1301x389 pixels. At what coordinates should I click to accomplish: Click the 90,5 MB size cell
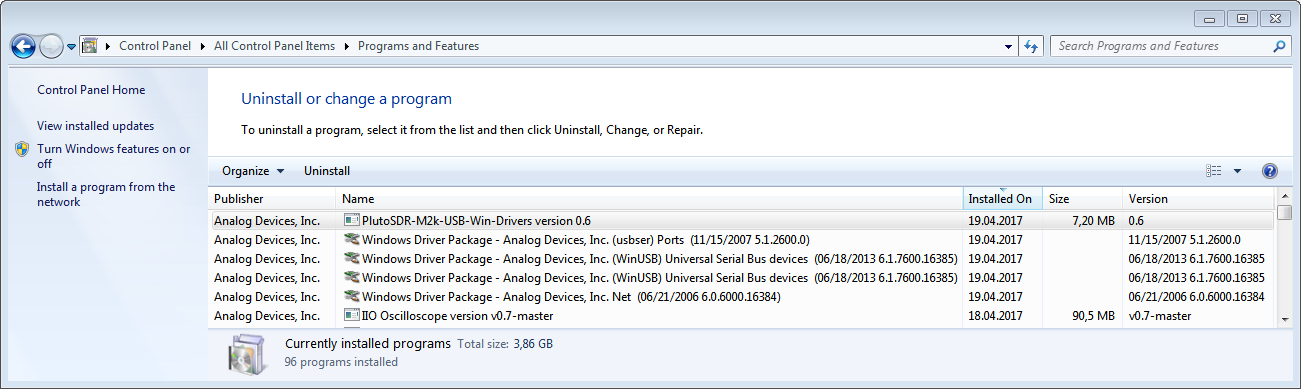click(1092, 316)
